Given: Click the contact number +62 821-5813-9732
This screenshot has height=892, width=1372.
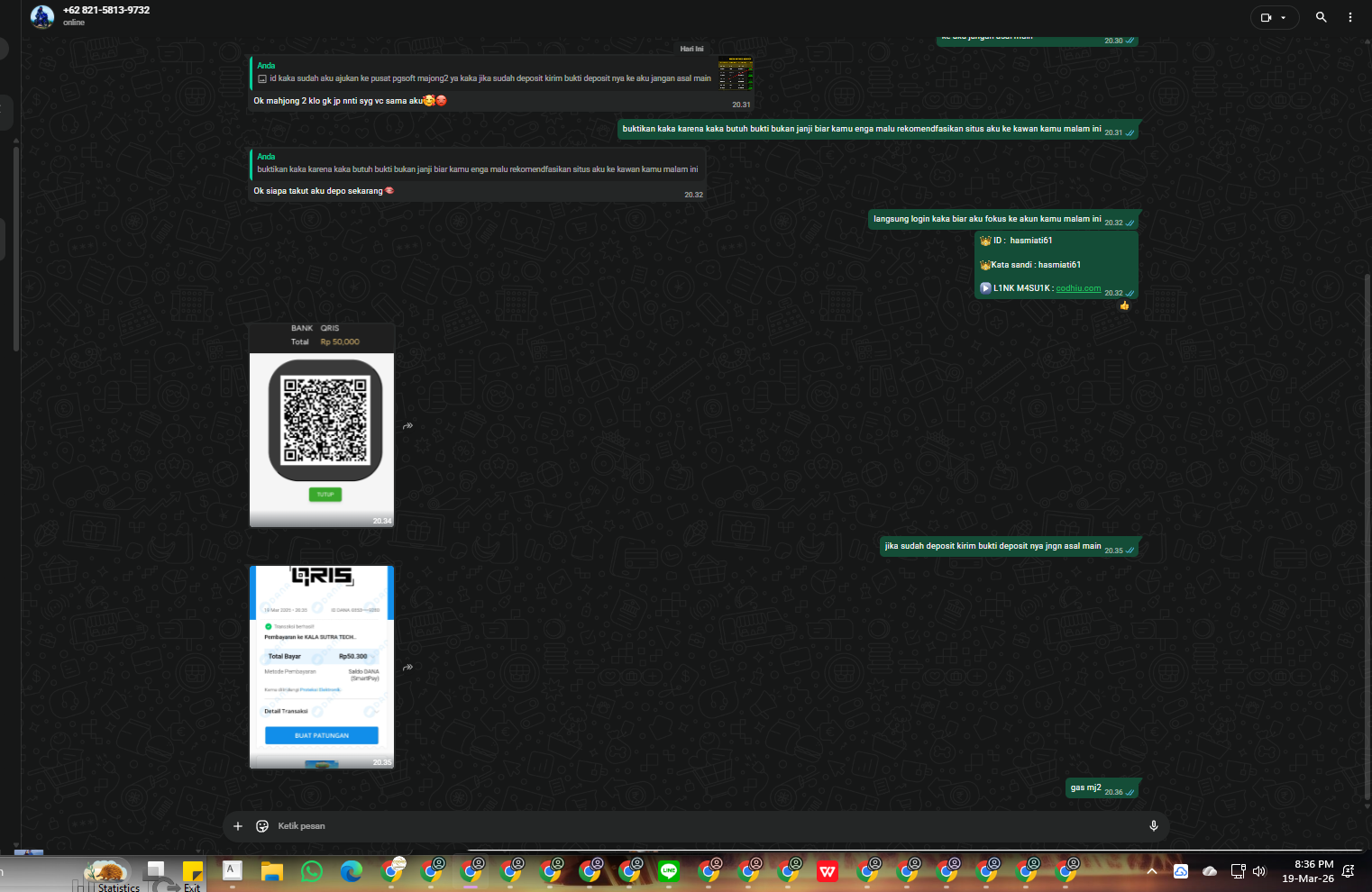Looking at the screenshot, I should coord(106,10).
